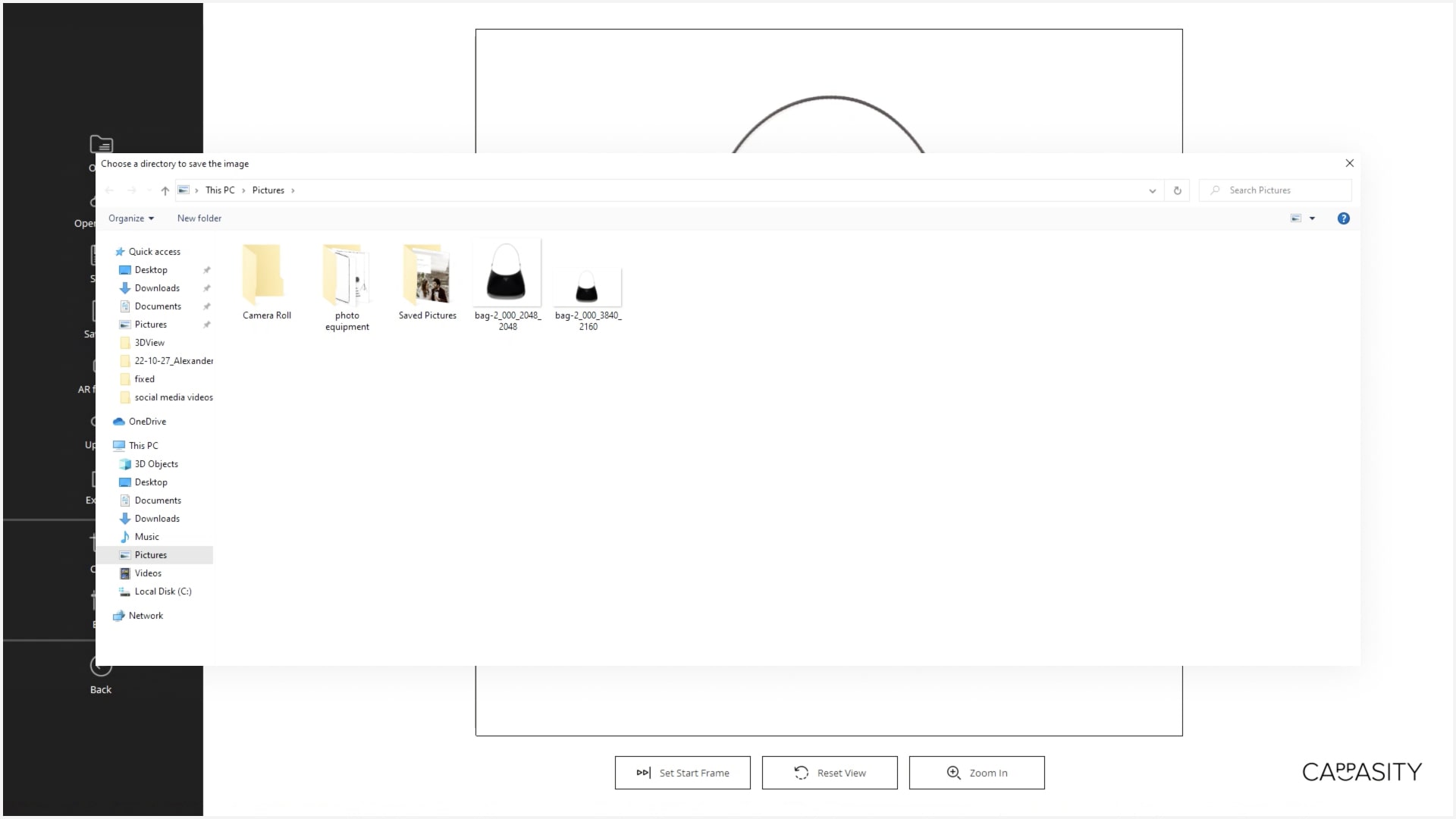This screenshot has height=819, width=1456.
Task: Open the fixed folder in sidebar
Action: pyautogui.click(x=144, y=379)
